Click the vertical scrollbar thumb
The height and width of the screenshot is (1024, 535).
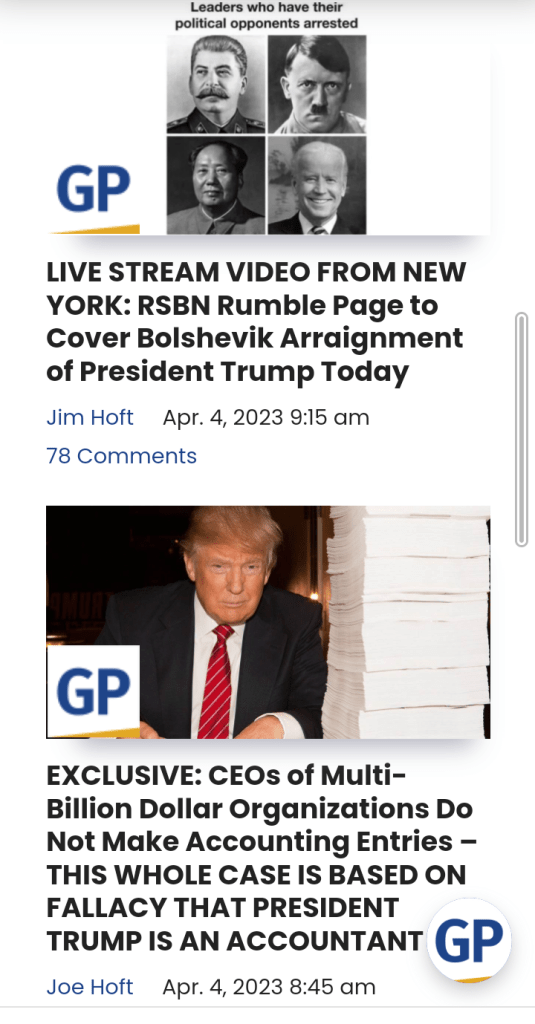[x=521, y=429]
